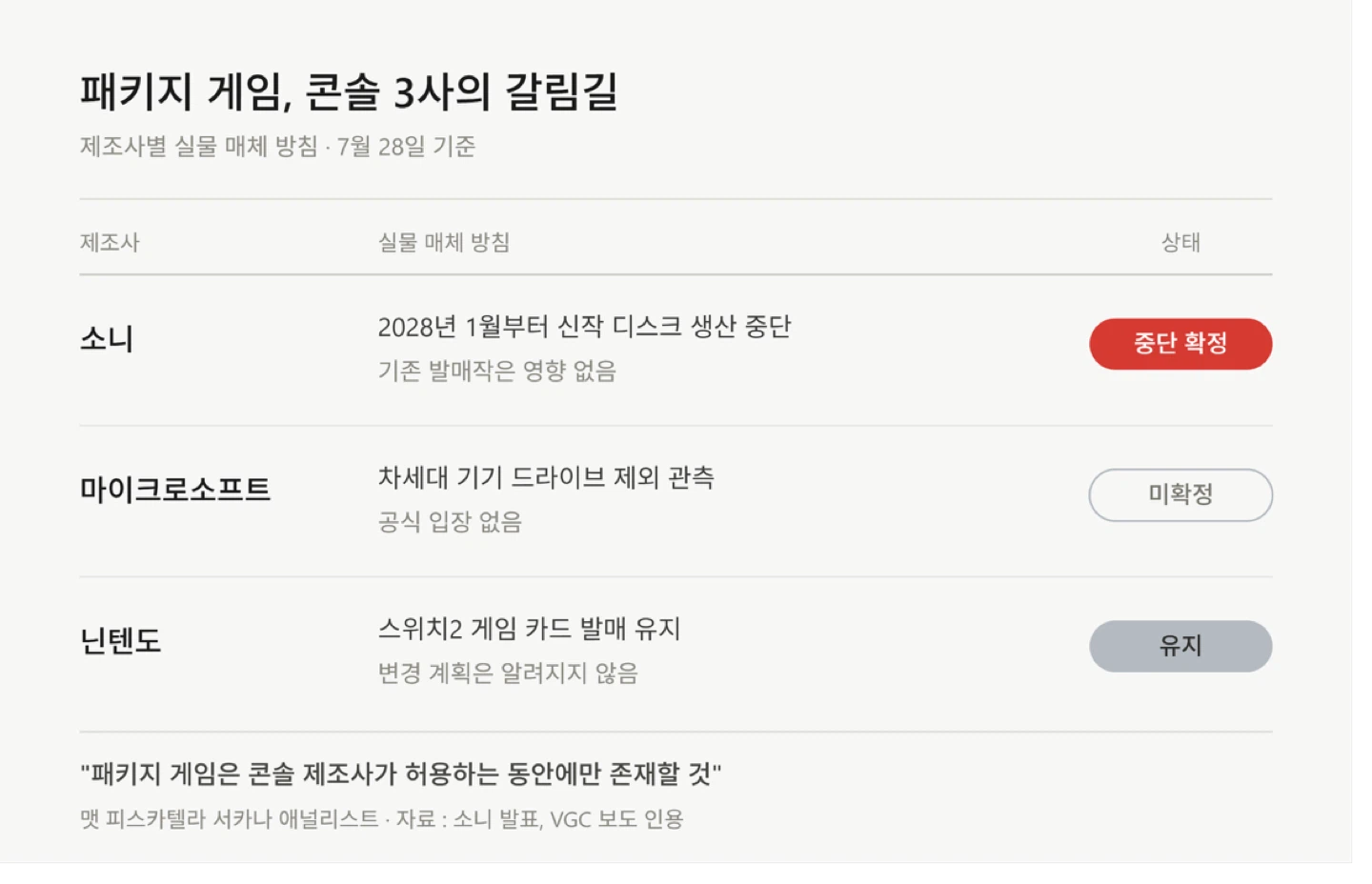Click Sony policy text about 2028년 1월 disc halt
Screen dimensions: 1372x884
point(584,327)
